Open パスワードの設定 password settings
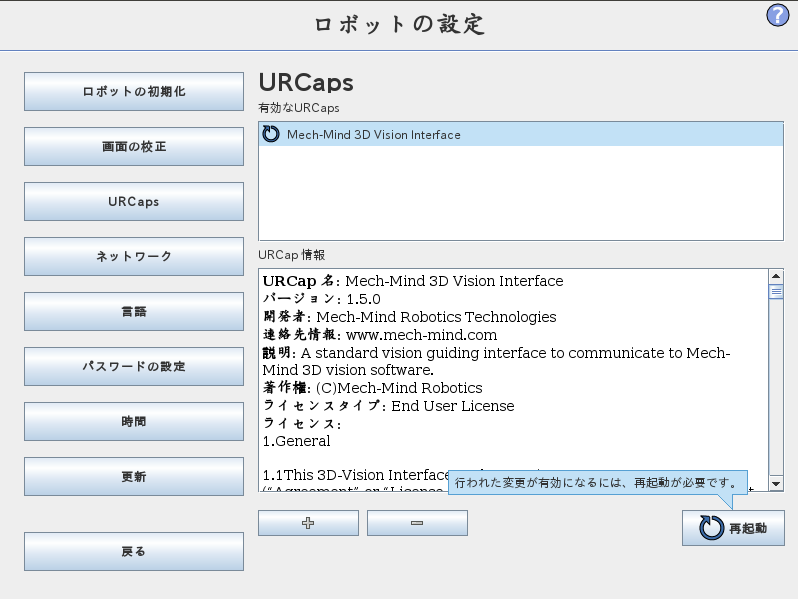 click(134, 366)
